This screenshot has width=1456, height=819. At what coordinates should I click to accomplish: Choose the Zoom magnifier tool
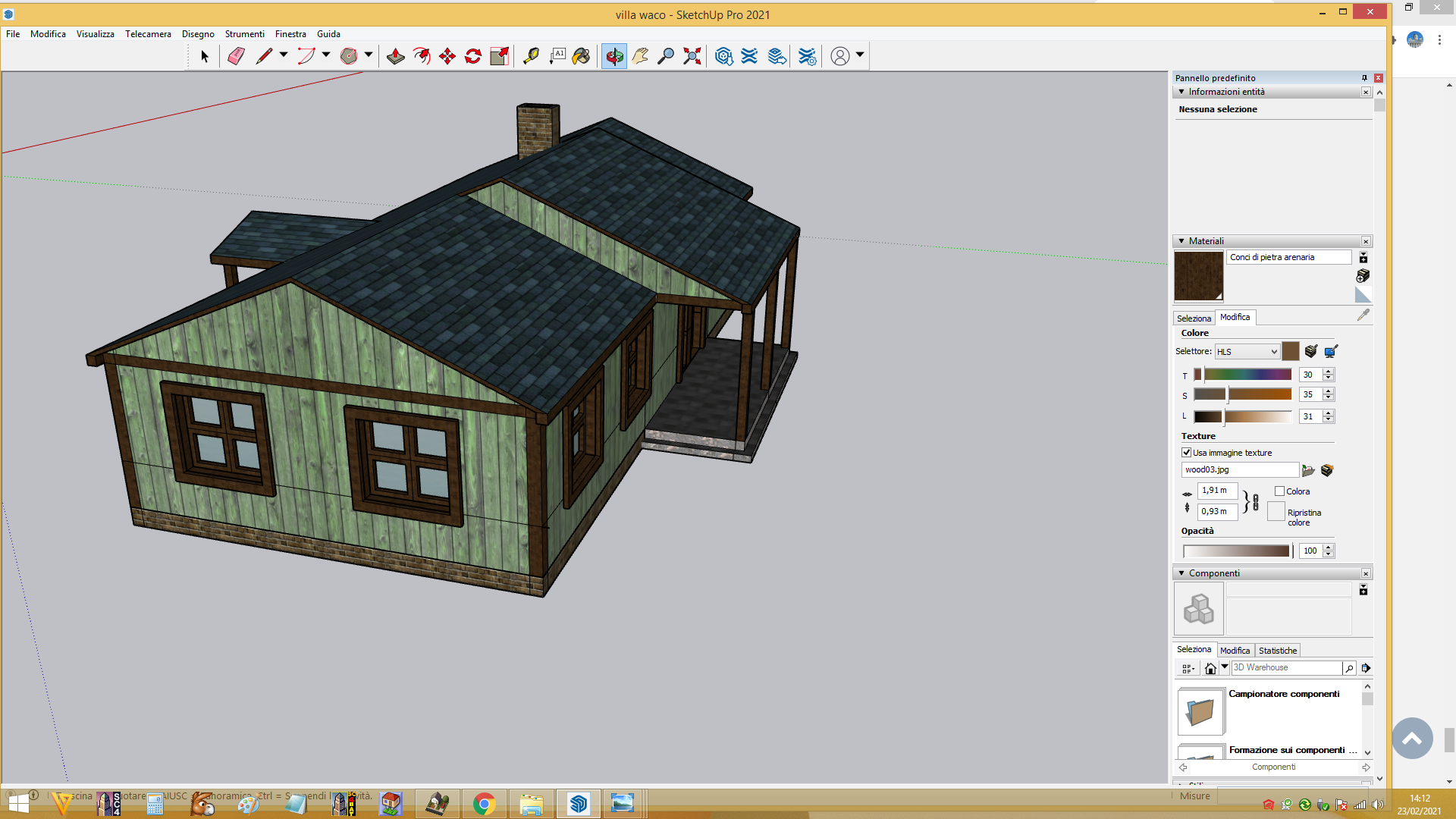coord(666,56)
